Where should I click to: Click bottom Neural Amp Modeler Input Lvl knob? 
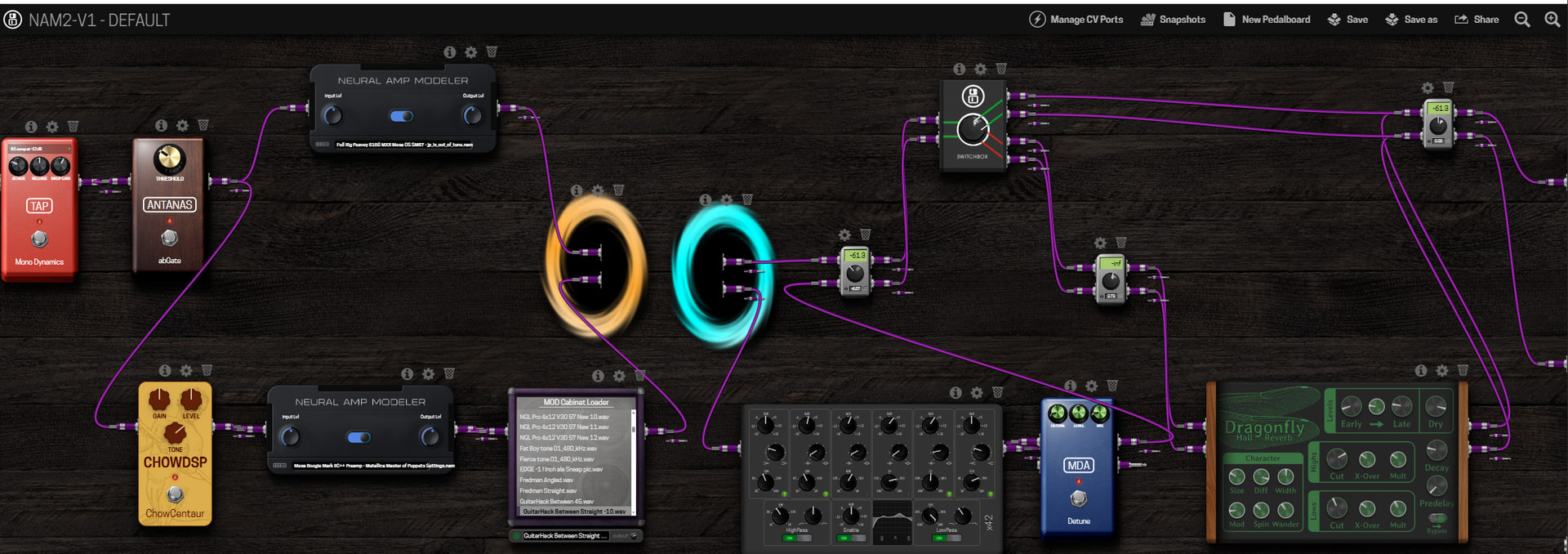(290, 437)
